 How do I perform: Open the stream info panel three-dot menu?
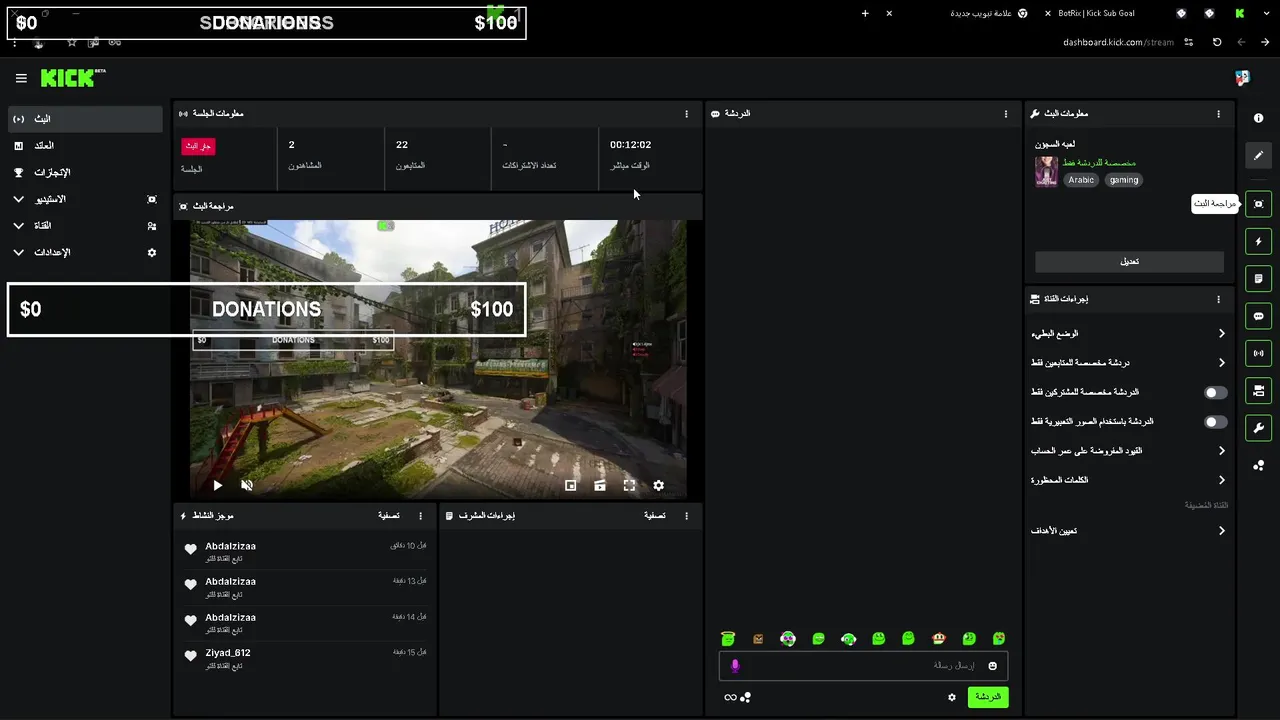click(x=1218, y=114)
